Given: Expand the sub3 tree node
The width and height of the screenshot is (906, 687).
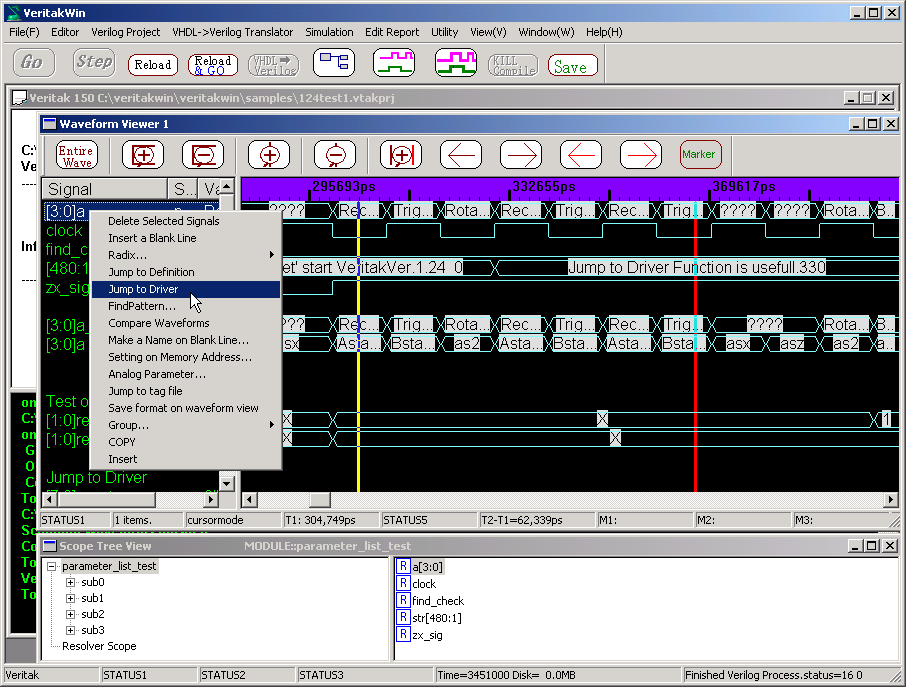Looking at the screenshot, I should pos(71,630).
